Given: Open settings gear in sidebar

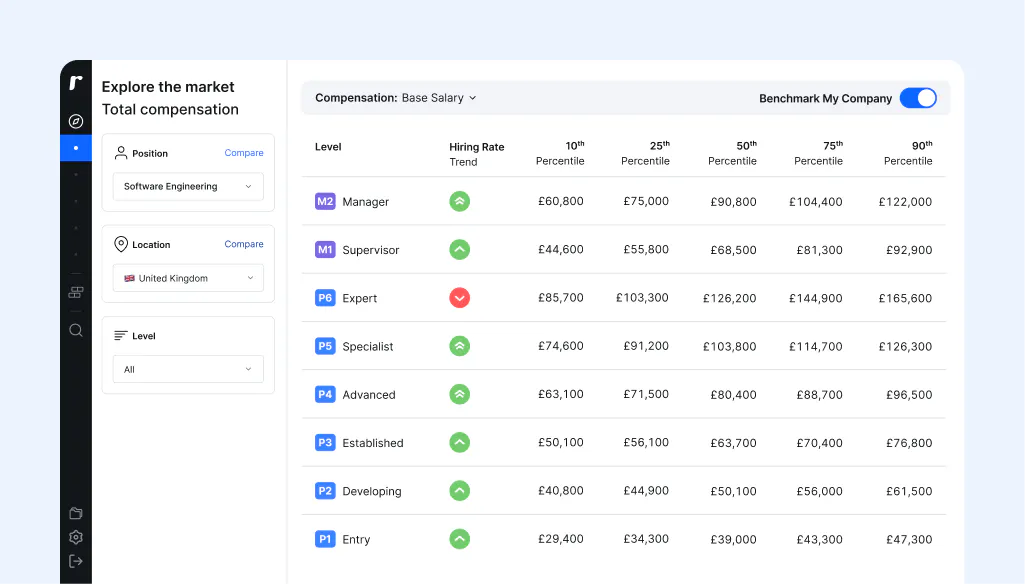Looking at the screenshot, I should click(76, 538).
